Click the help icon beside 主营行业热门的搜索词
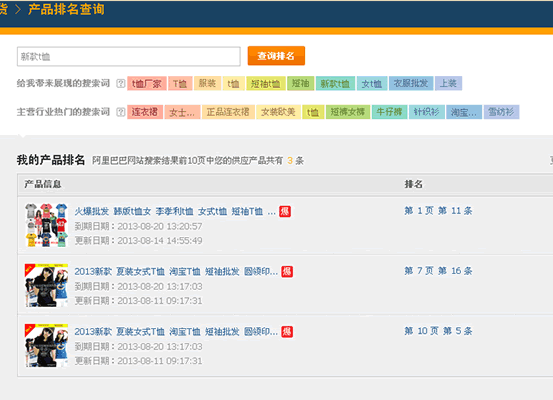The image size is (553, 400). (x=121, y=112)
